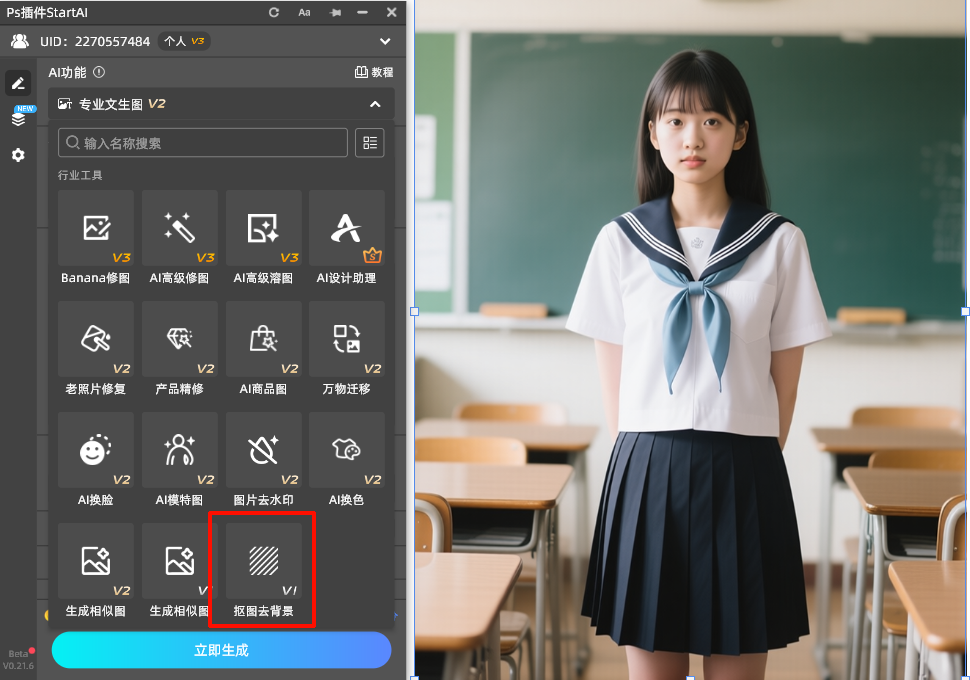Click the refresh icon in title bar
Image resolution: width=970 pixels, height=680 pixels.
[x=274, y=12]
